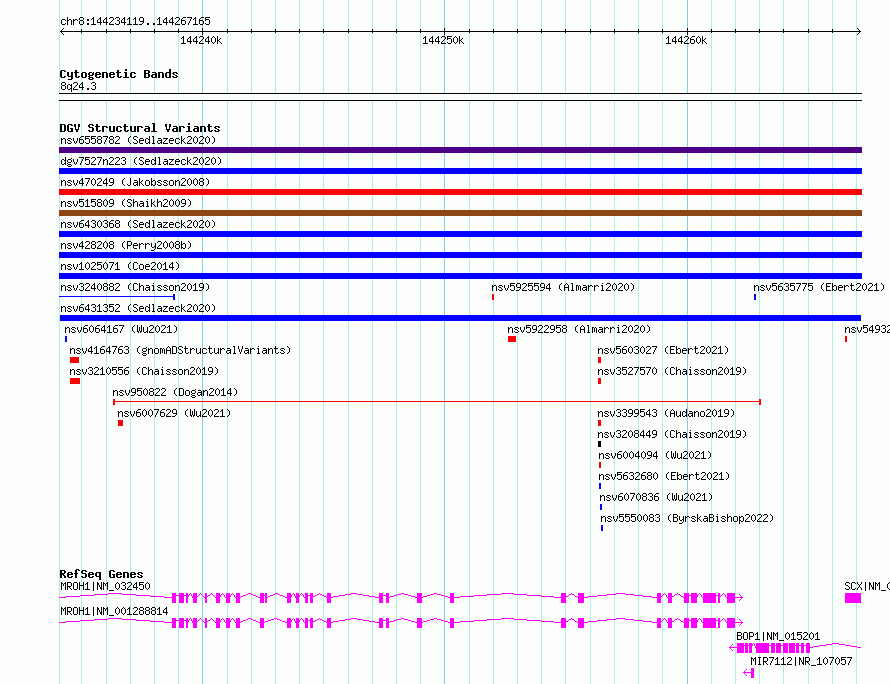Select the 8q24.3 cytogenetic band label
Image resolution: width=890 pixels, height=684 pixels.
point(78,86)
